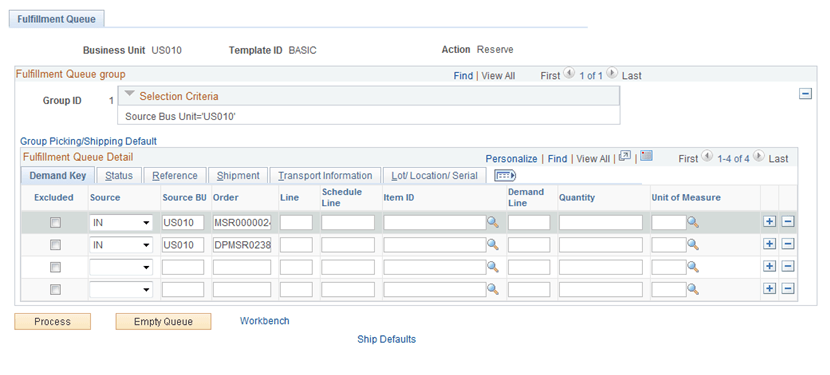This screenshot has width=830, height=375.
Task: Switch to the Status tab
Action: [119, 175]
